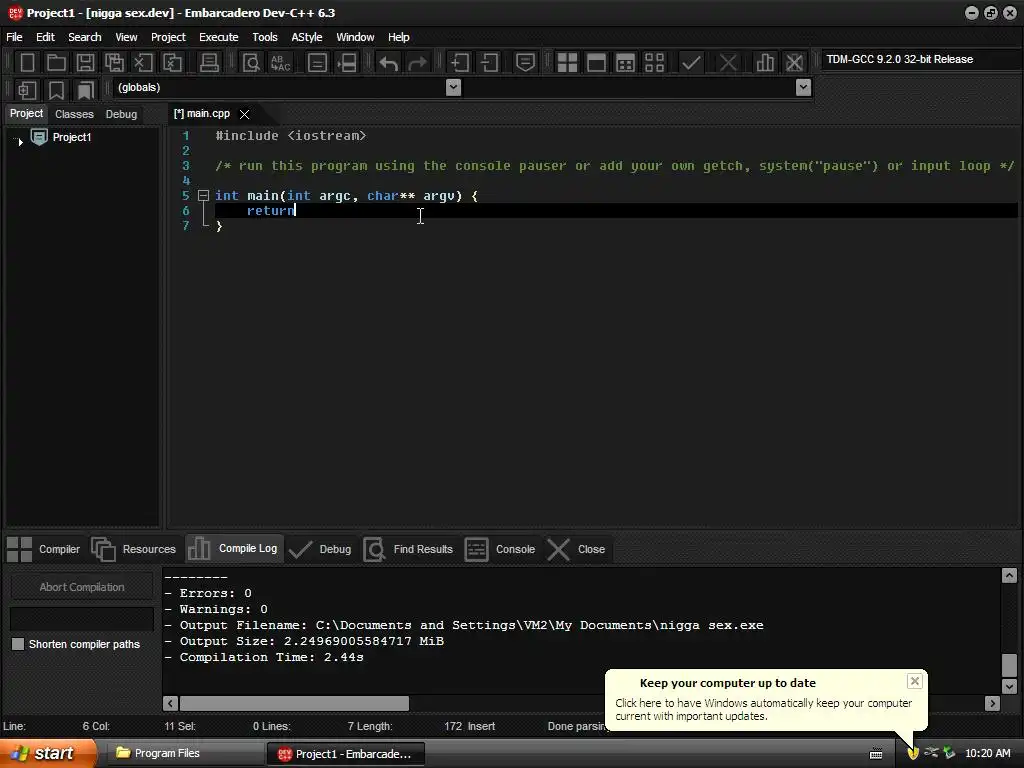Click Close to hide the bottom panel
Image resolution: width=1024 pixels, height=768 pixels.
576,549
